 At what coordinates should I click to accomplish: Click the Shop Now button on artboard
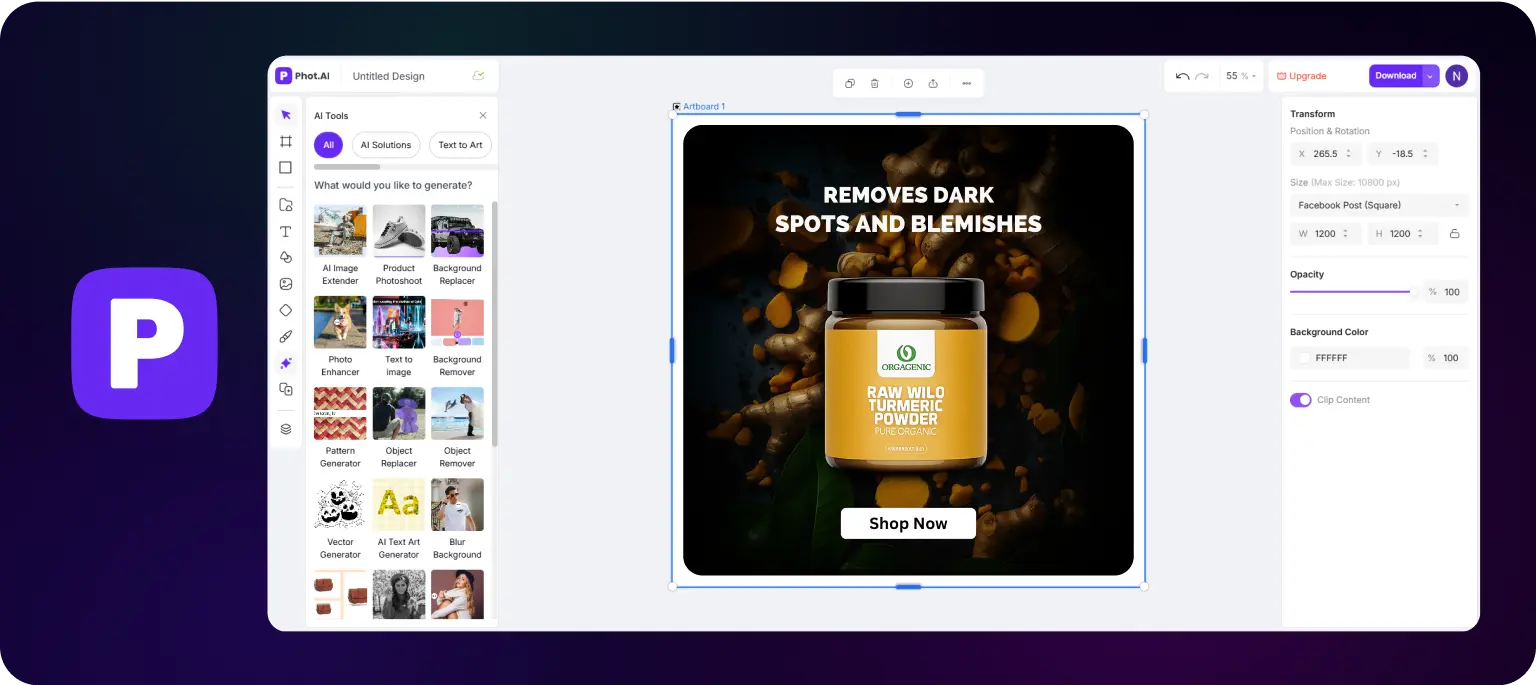pyautogui.click(x=908, y=523)
